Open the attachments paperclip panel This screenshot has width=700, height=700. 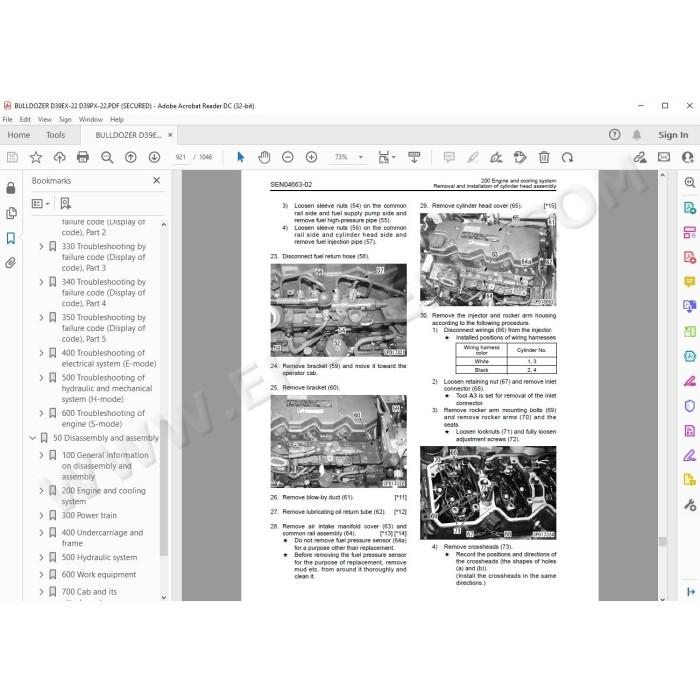pos(11,263)
